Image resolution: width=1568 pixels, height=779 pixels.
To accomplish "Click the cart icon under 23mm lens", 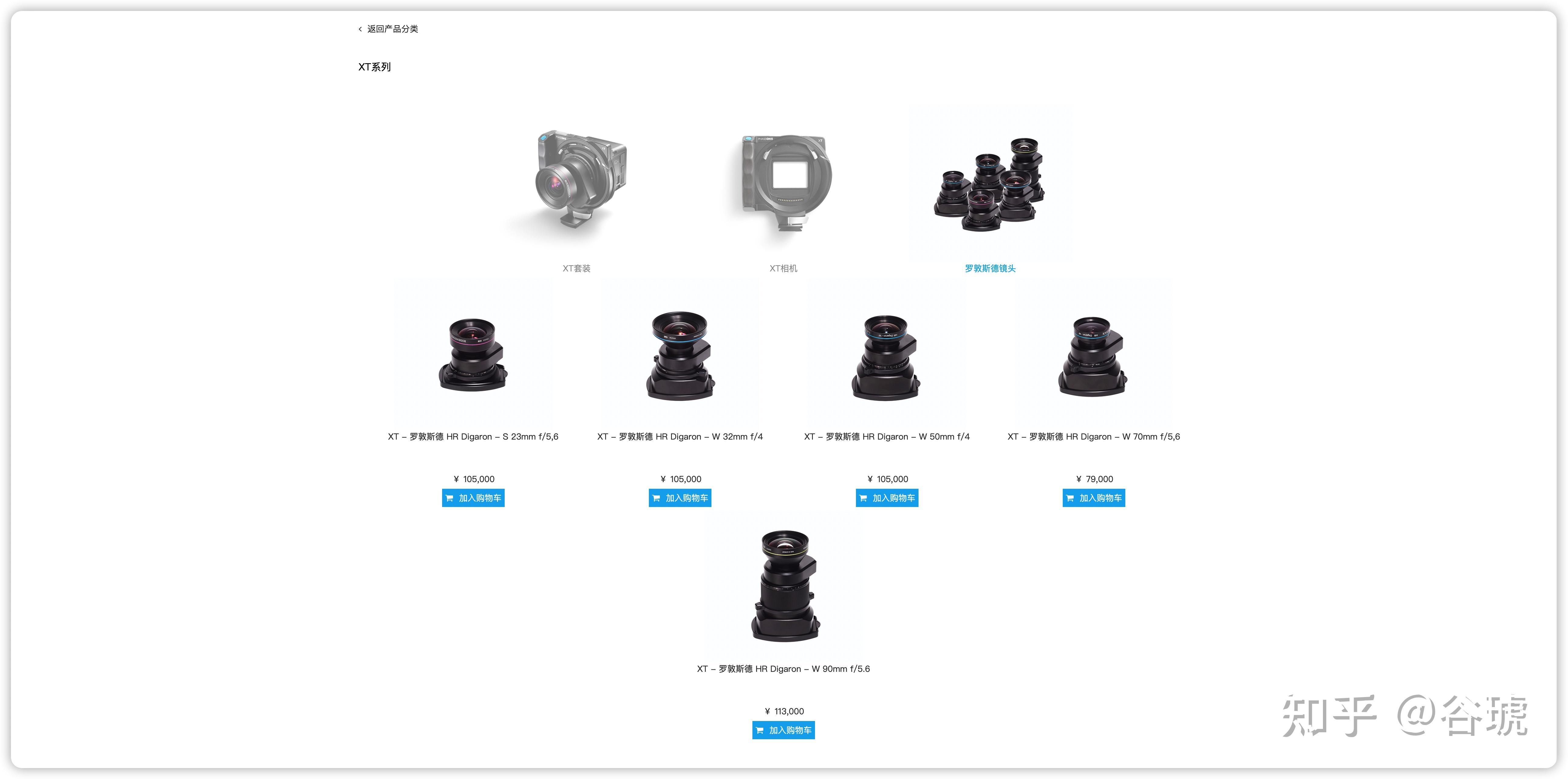I will pyautogui.click(x=450, y=498).
